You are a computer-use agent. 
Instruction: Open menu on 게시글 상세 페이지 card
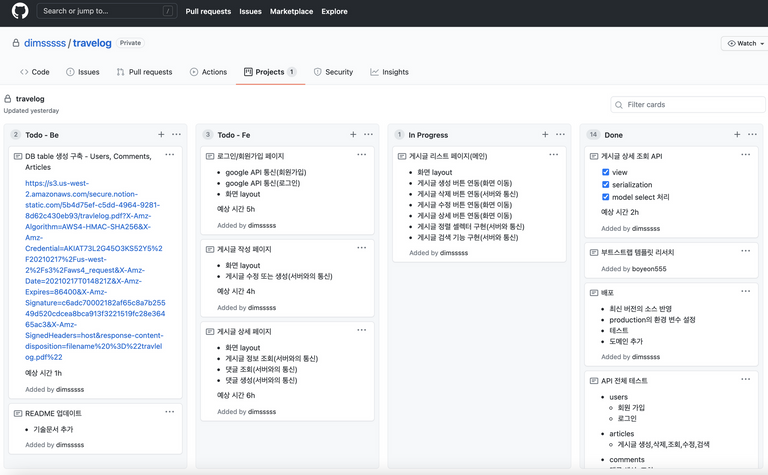pos(361,330)
